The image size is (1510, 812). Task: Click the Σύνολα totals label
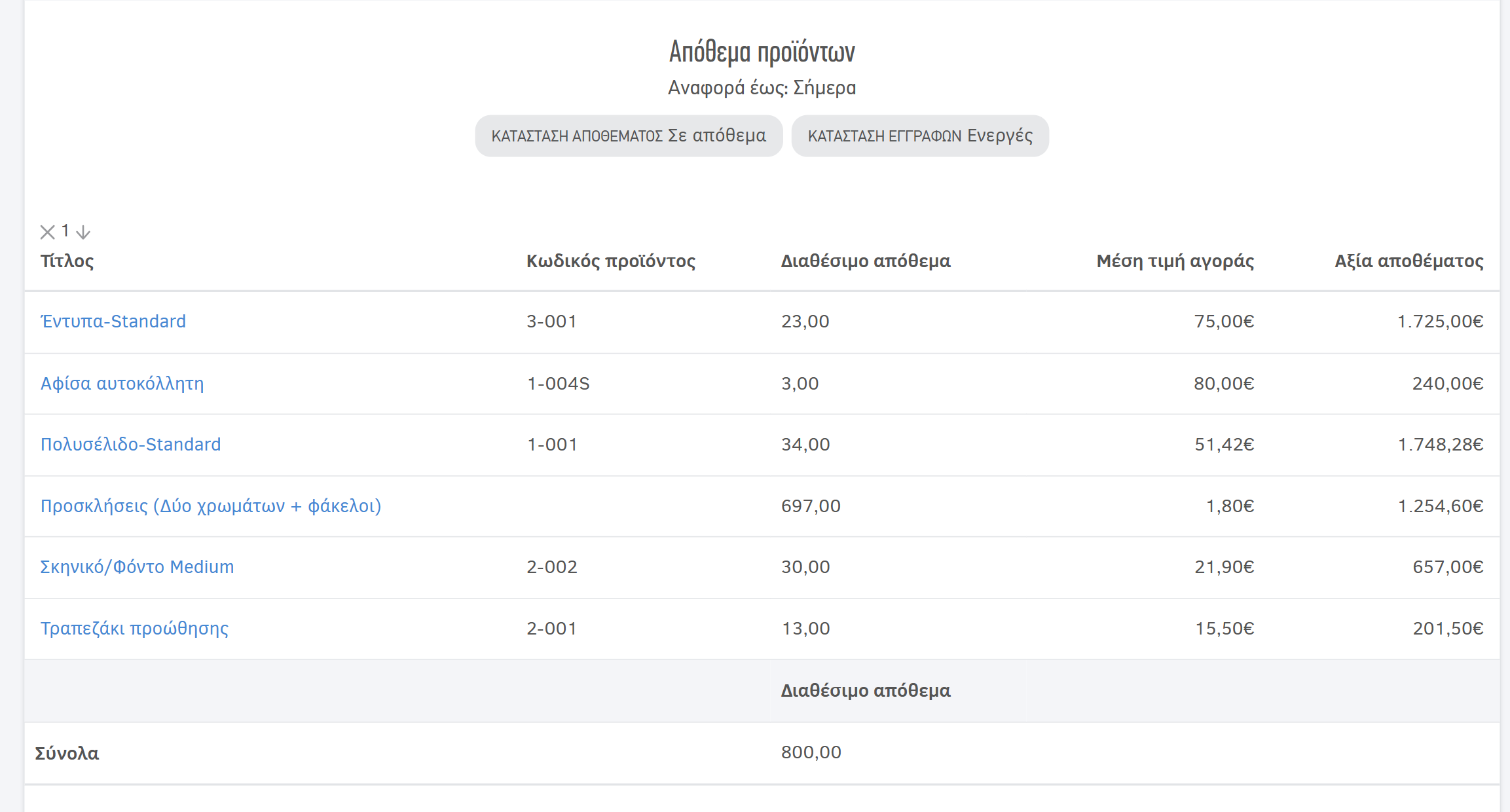(67, 754)
